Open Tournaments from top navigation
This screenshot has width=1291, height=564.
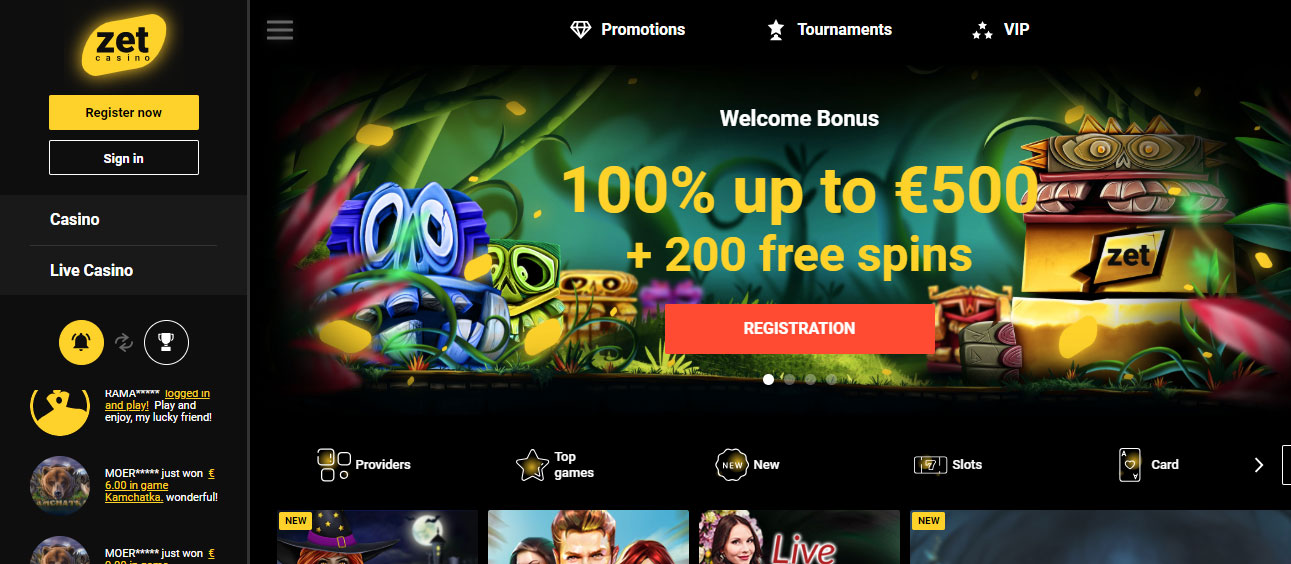(x=828, y=30)
